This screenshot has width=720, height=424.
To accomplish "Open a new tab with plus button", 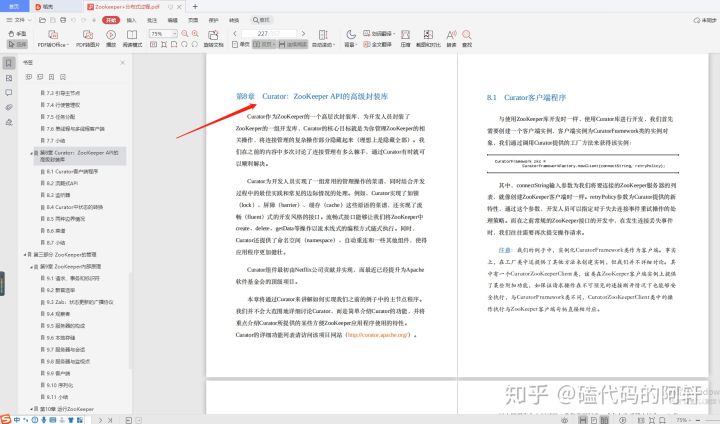I will click(x=195, y=6).
